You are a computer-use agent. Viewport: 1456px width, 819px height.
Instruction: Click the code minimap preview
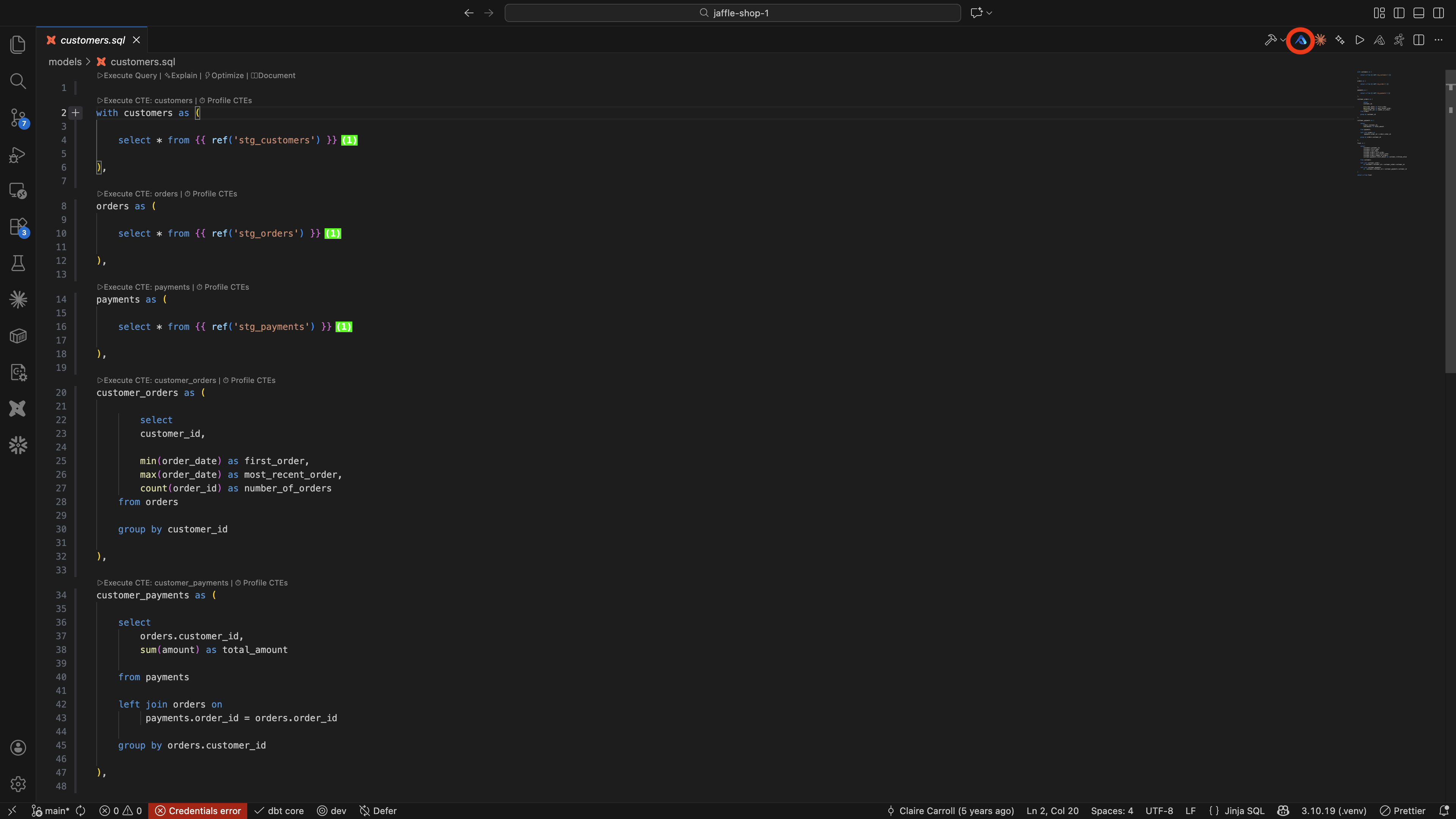click(1382, 124)
